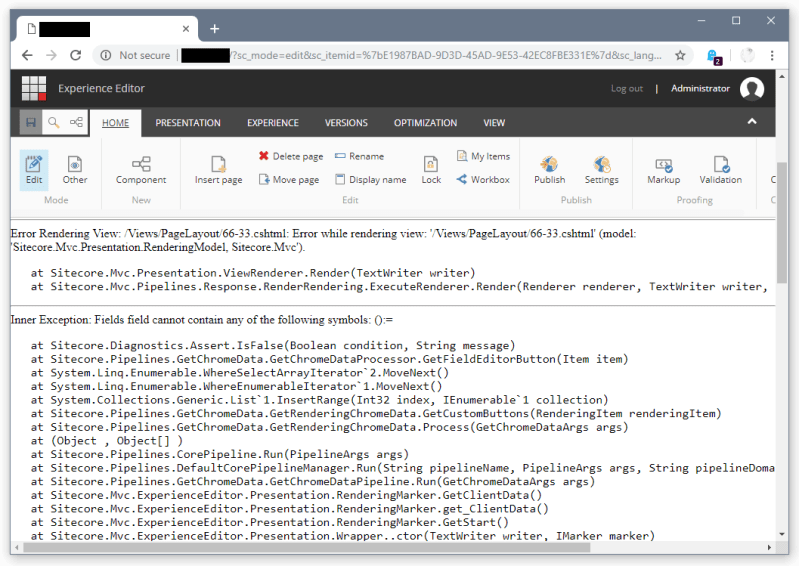The height and width of the screenshot is (566, 799).
Task: Click the vertical scrollbar up arrow
Action: tap(782, 76)
